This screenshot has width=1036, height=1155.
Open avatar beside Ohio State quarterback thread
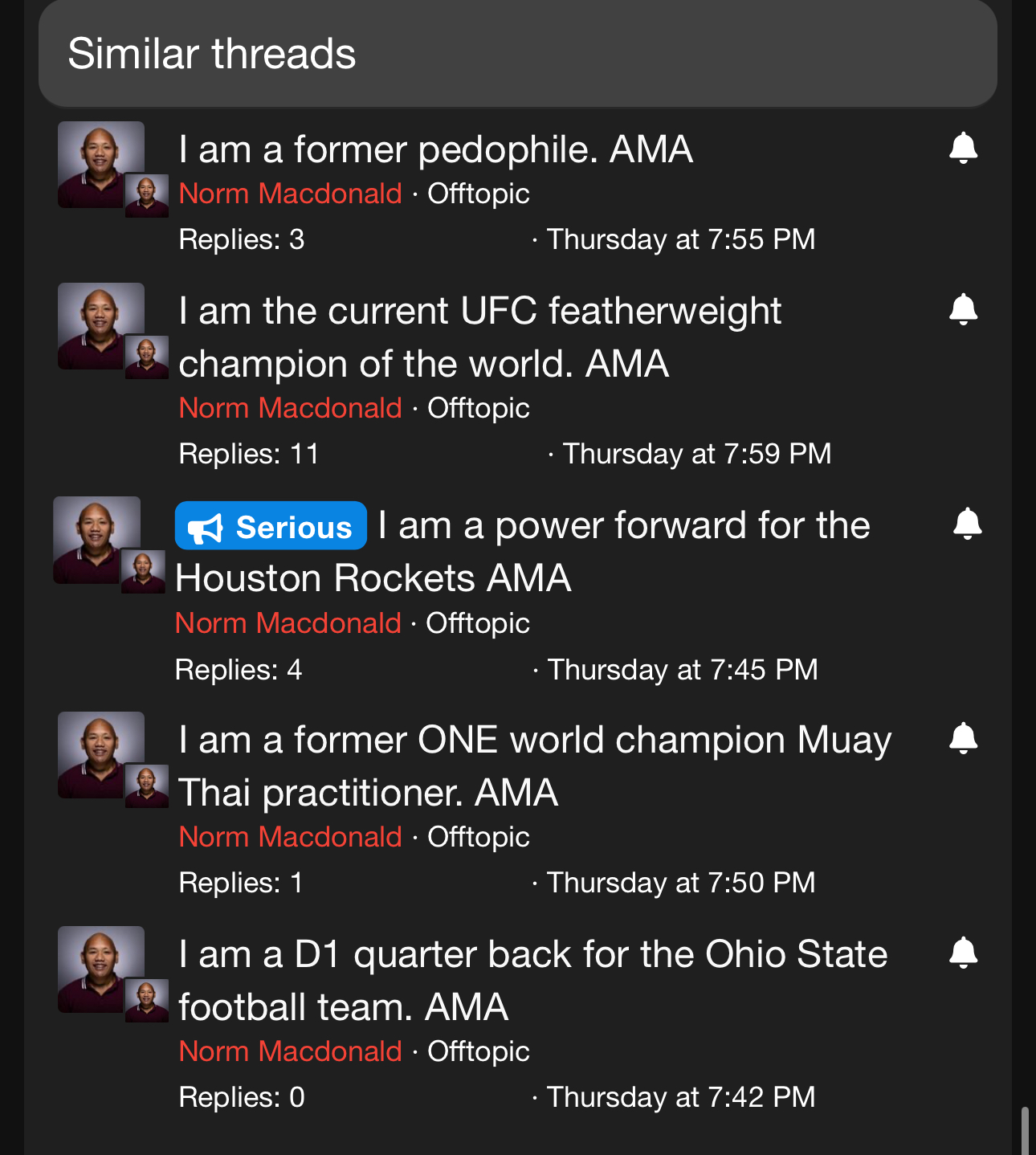tap(101, 969)
